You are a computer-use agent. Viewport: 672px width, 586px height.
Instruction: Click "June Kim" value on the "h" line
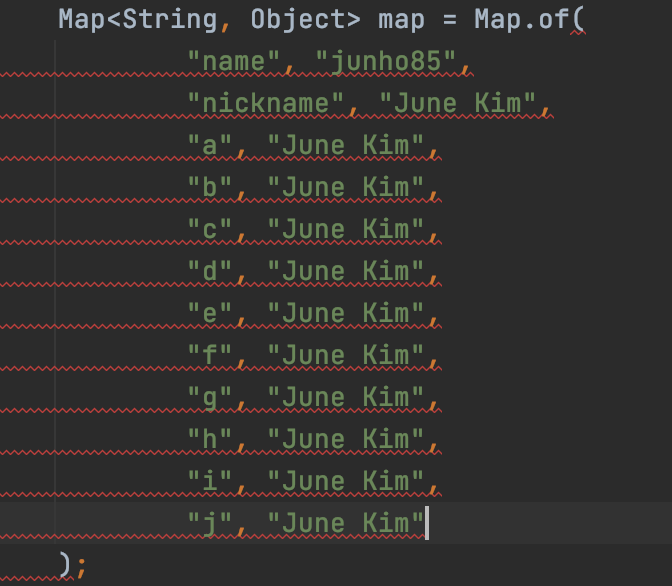(346, 439)
